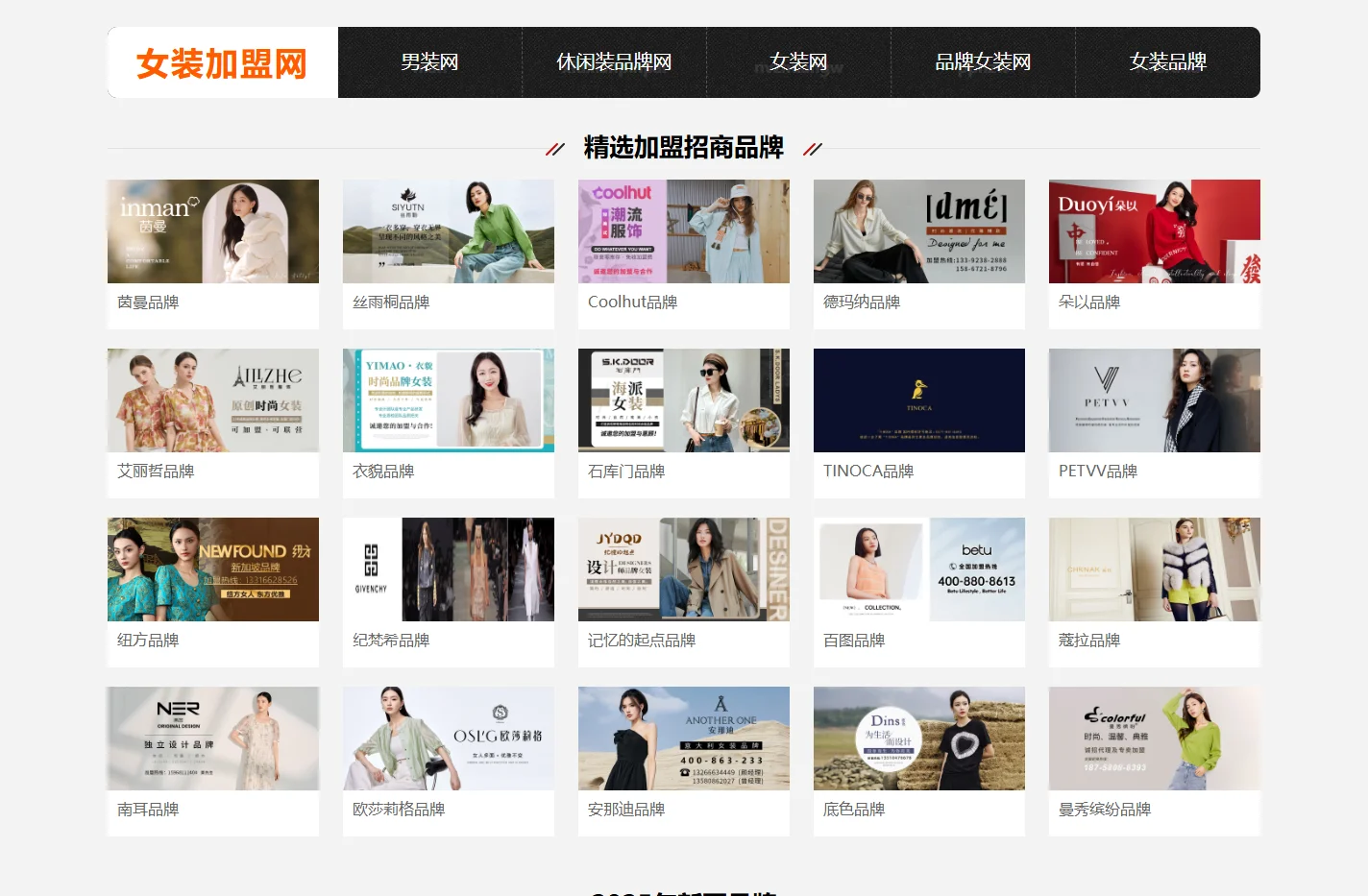Open the NER 独立设计品牌 banner
Screen dimensions: 1368x896
point(213,739)
